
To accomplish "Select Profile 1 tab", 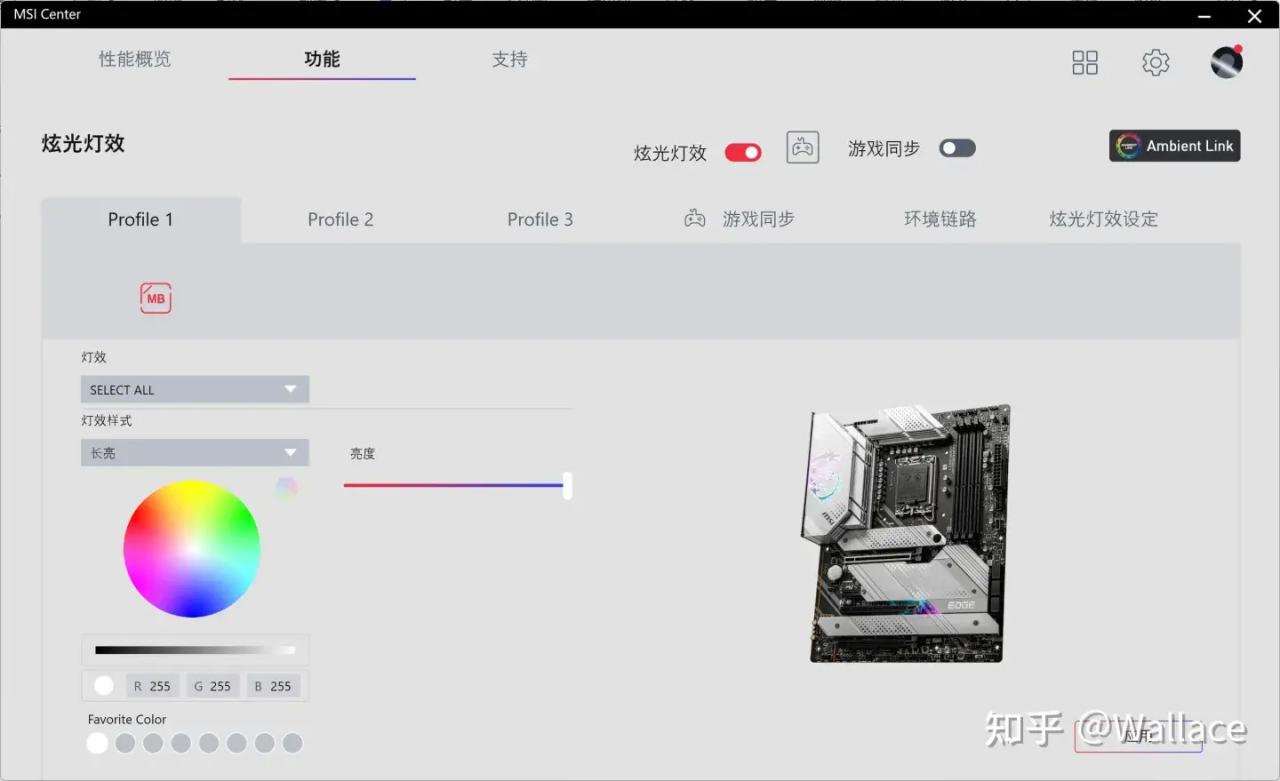I will pos(141,219).
